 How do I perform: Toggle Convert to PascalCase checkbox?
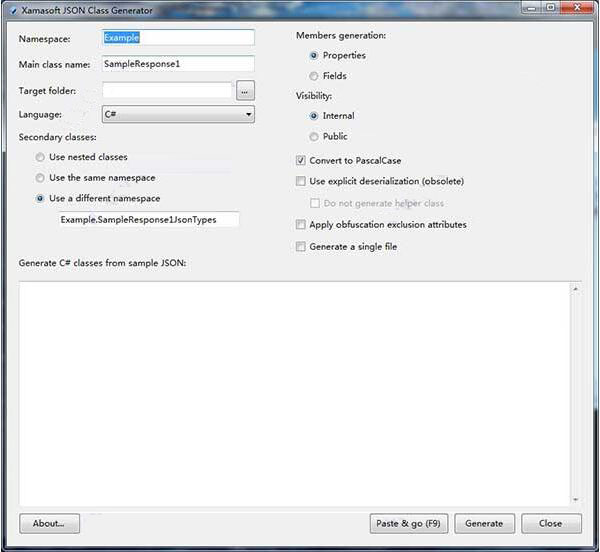coord(301,160)
